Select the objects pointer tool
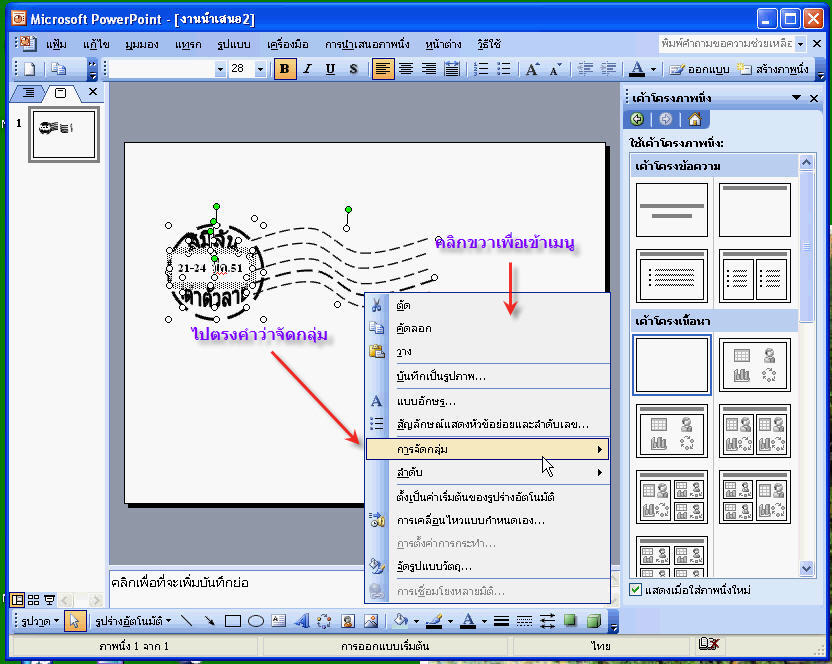832x664 pixels. (75, 620)
